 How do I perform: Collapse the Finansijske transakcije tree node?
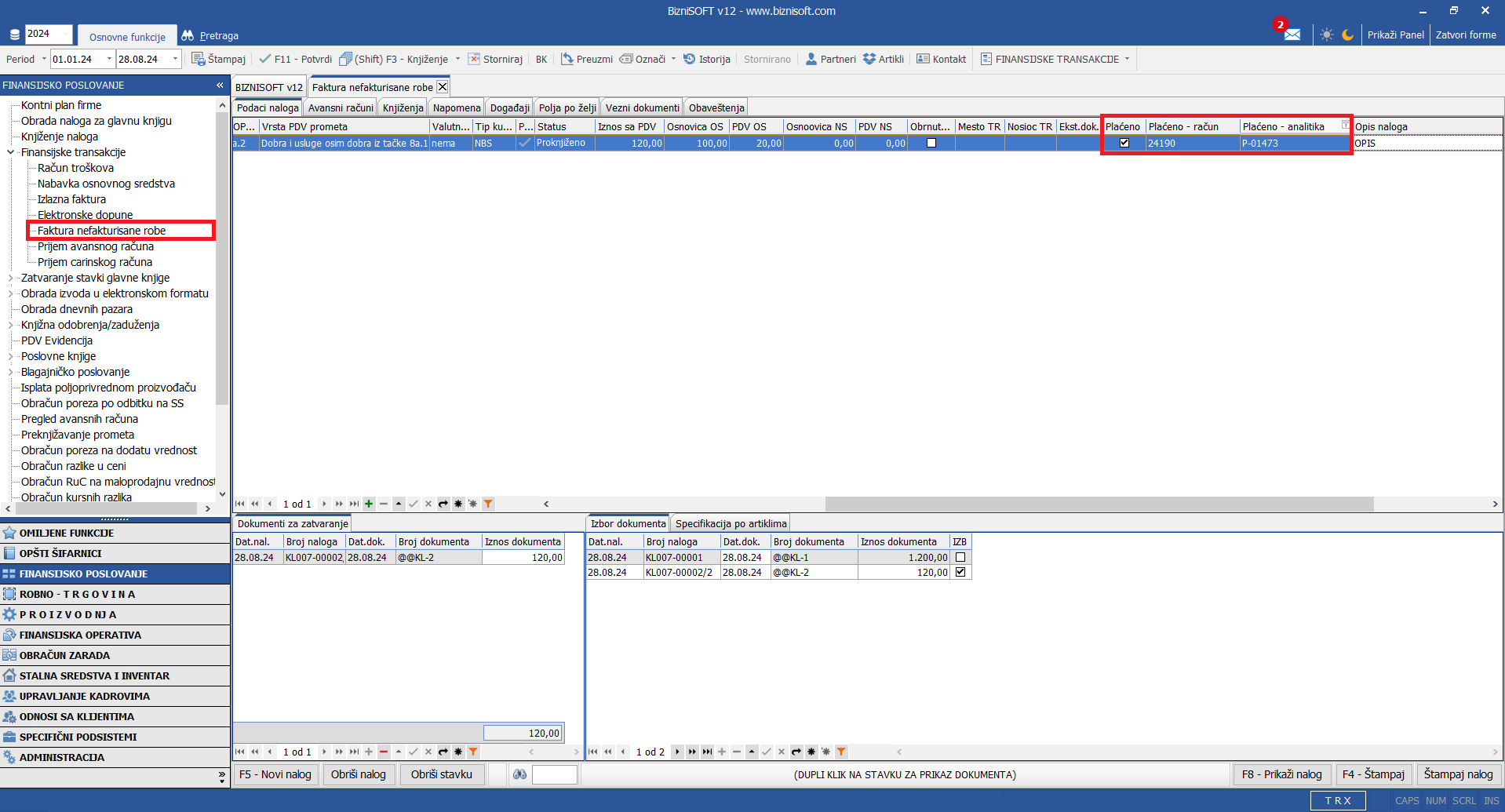(10, 152)
